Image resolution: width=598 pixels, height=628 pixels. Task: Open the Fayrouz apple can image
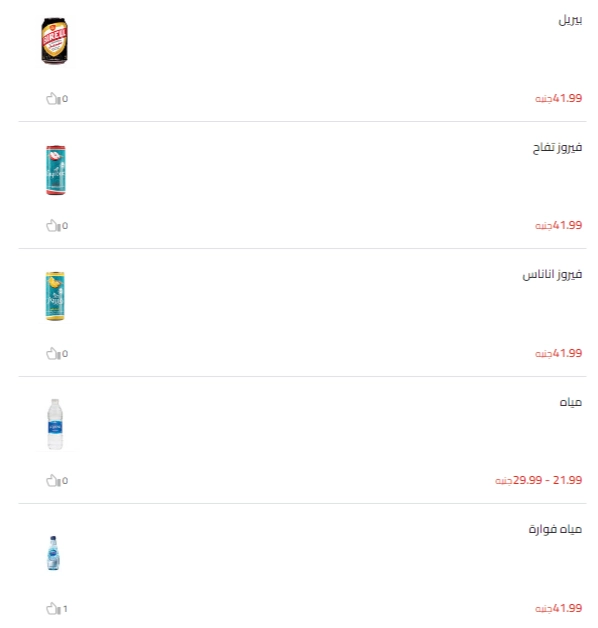click(x=56, y=170)
